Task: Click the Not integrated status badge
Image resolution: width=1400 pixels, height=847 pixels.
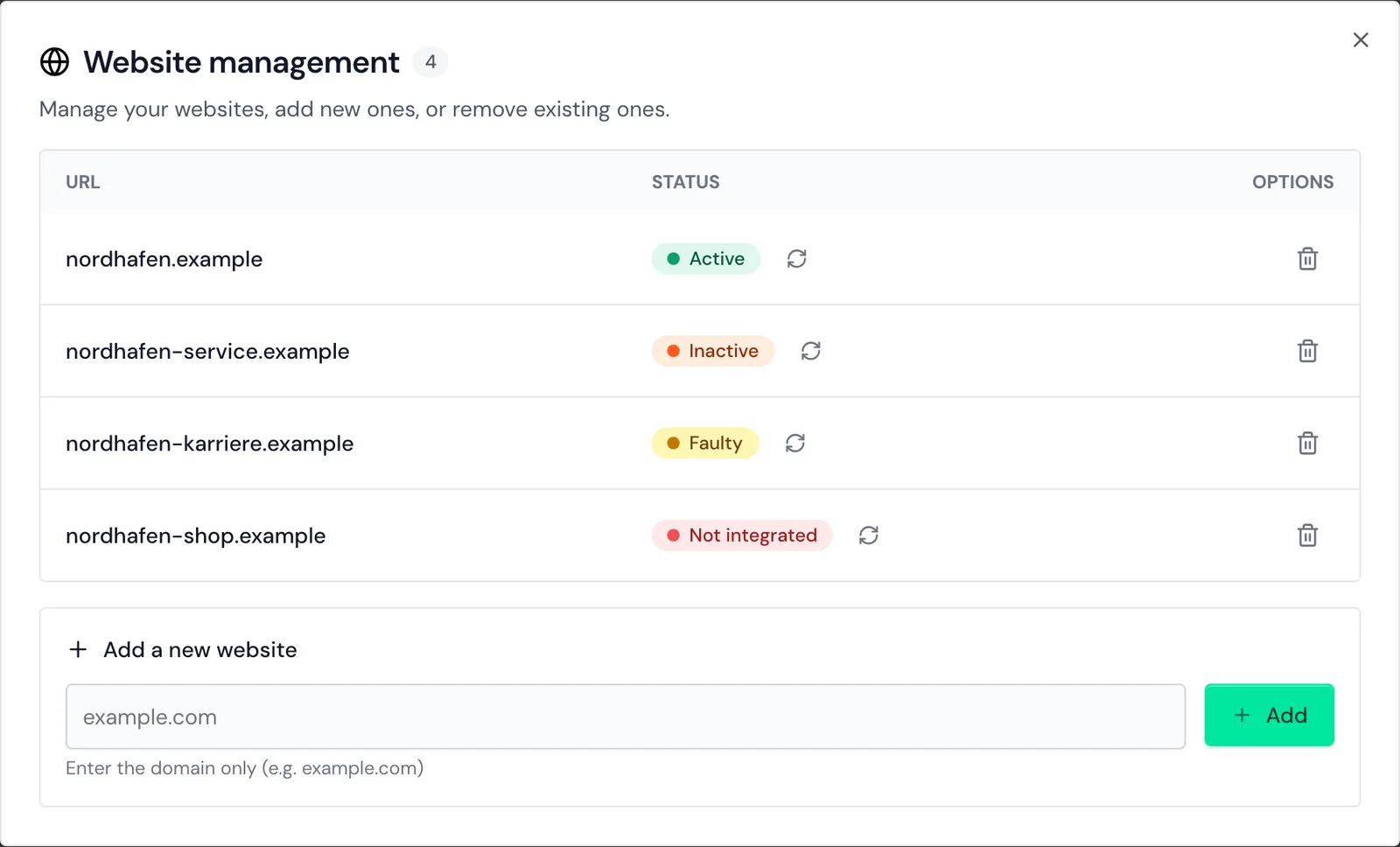Action: pyautogui.click(x=742, y=535)
